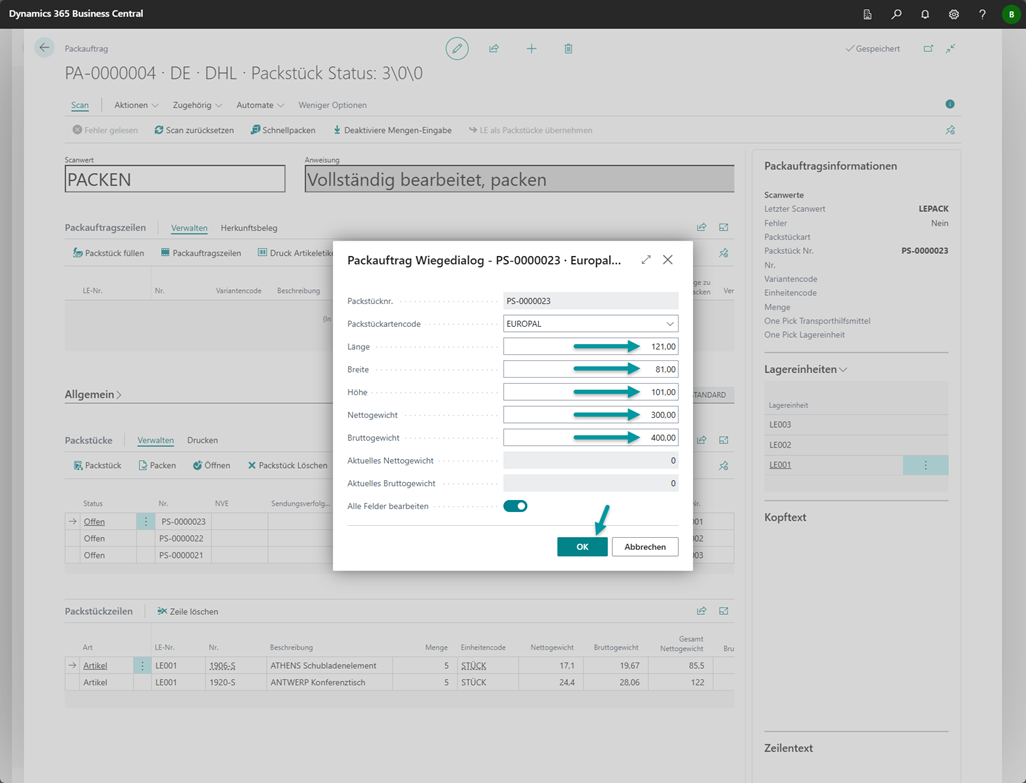The width and height of the screenshot is (1026, 783).
Task: Open the settings gear icon
Action: point(954,14)
